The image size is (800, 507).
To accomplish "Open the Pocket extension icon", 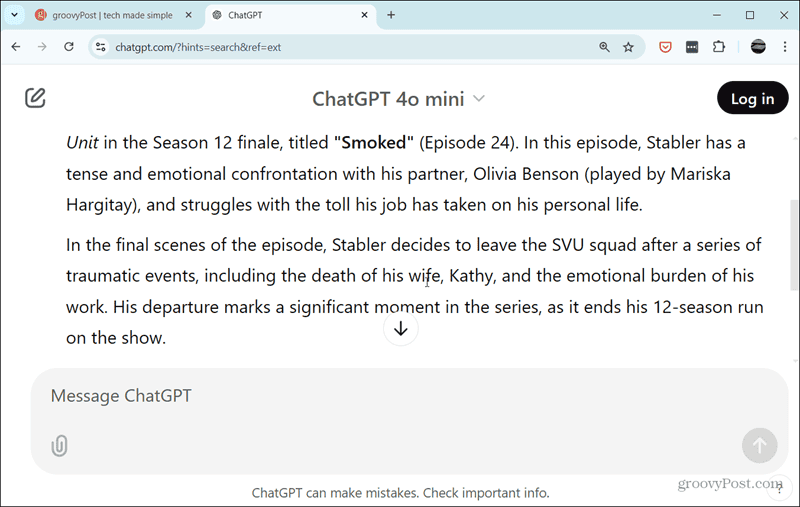I will point(665,47).
